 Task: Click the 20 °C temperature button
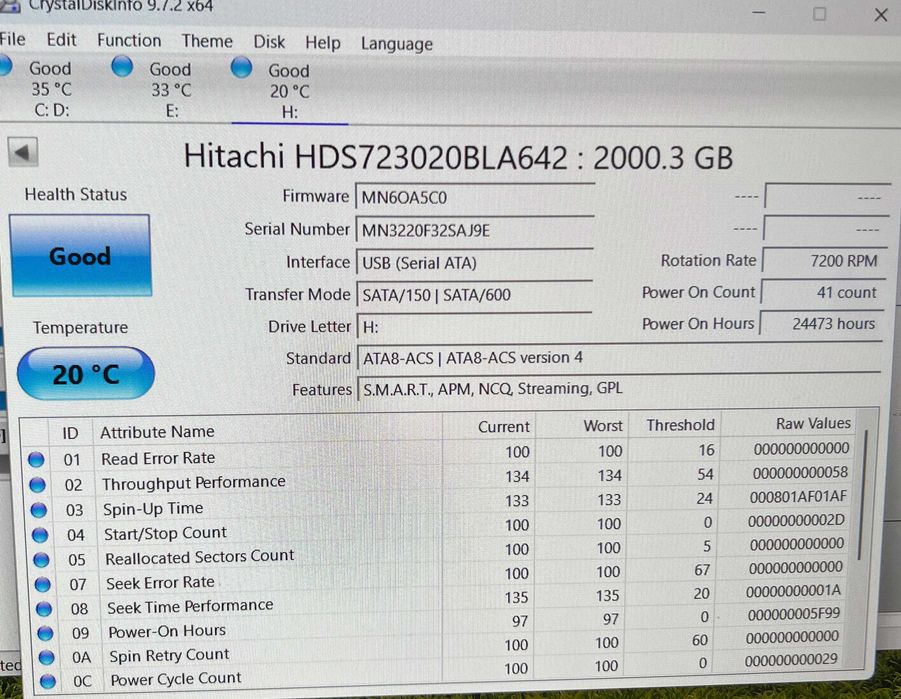click(x=86, y=374)
